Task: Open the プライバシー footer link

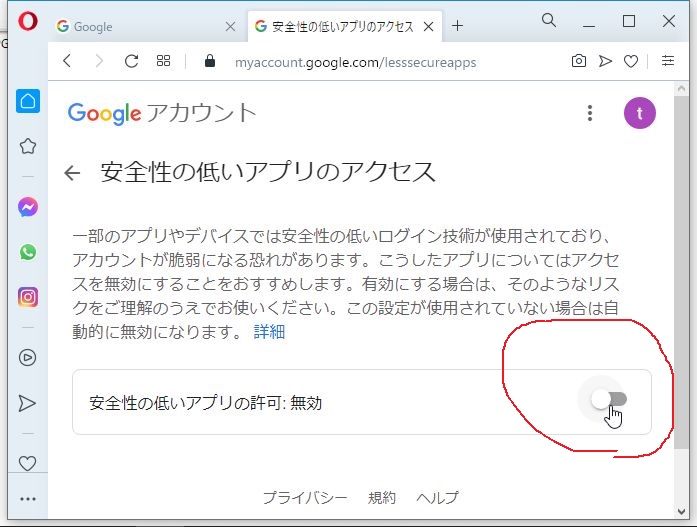Action: (304, 498)
